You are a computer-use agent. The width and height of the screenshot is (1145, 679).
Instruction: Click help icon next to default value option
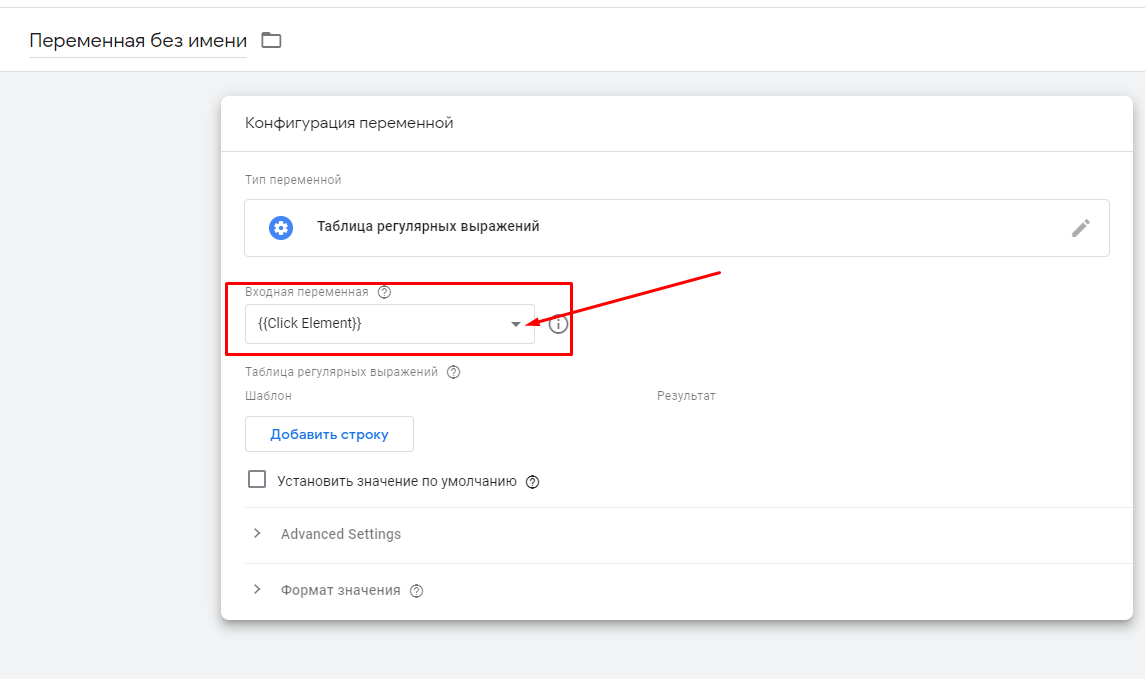(532, 482)
